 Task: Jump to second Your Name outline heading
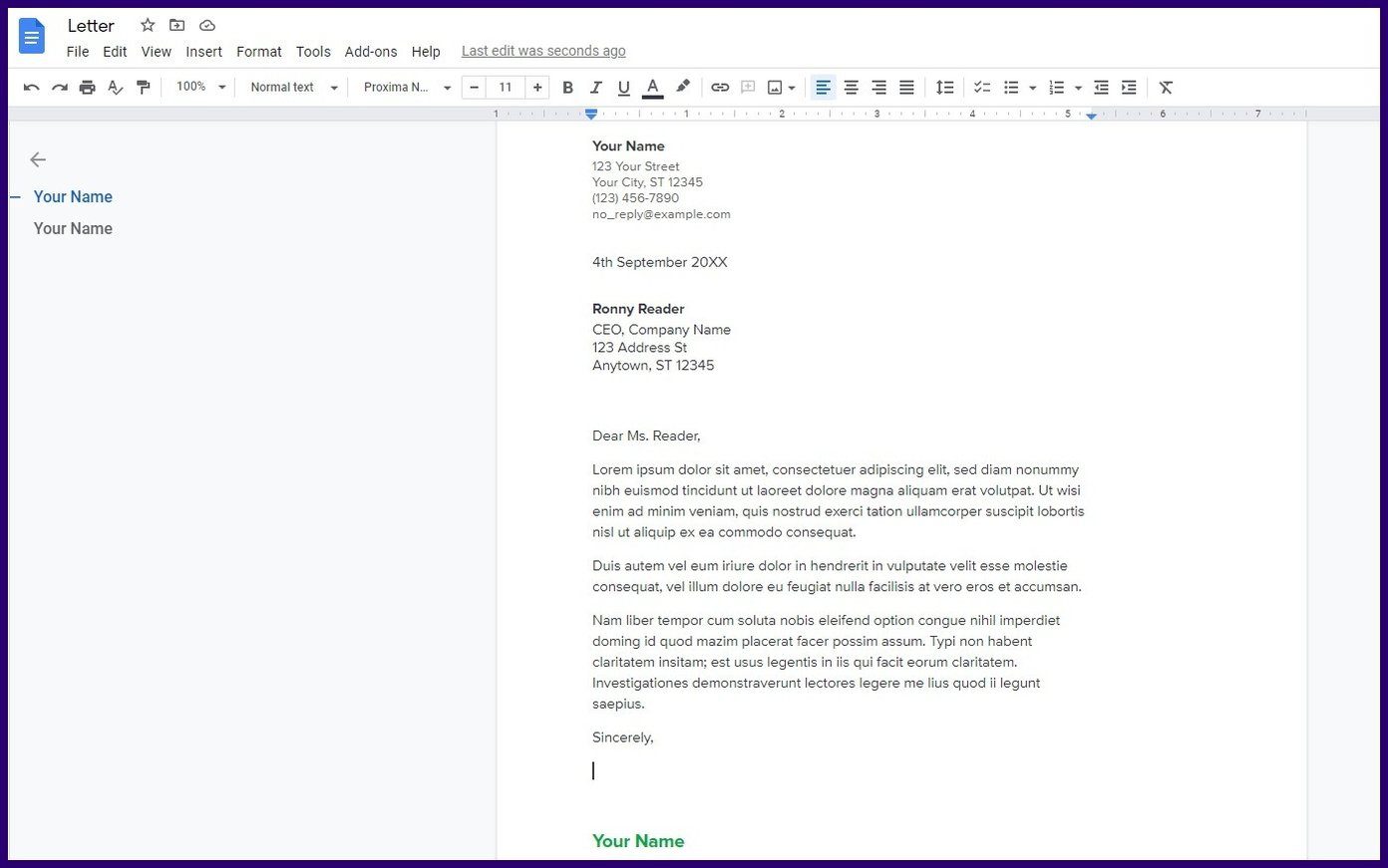click(x=73, y=229)
